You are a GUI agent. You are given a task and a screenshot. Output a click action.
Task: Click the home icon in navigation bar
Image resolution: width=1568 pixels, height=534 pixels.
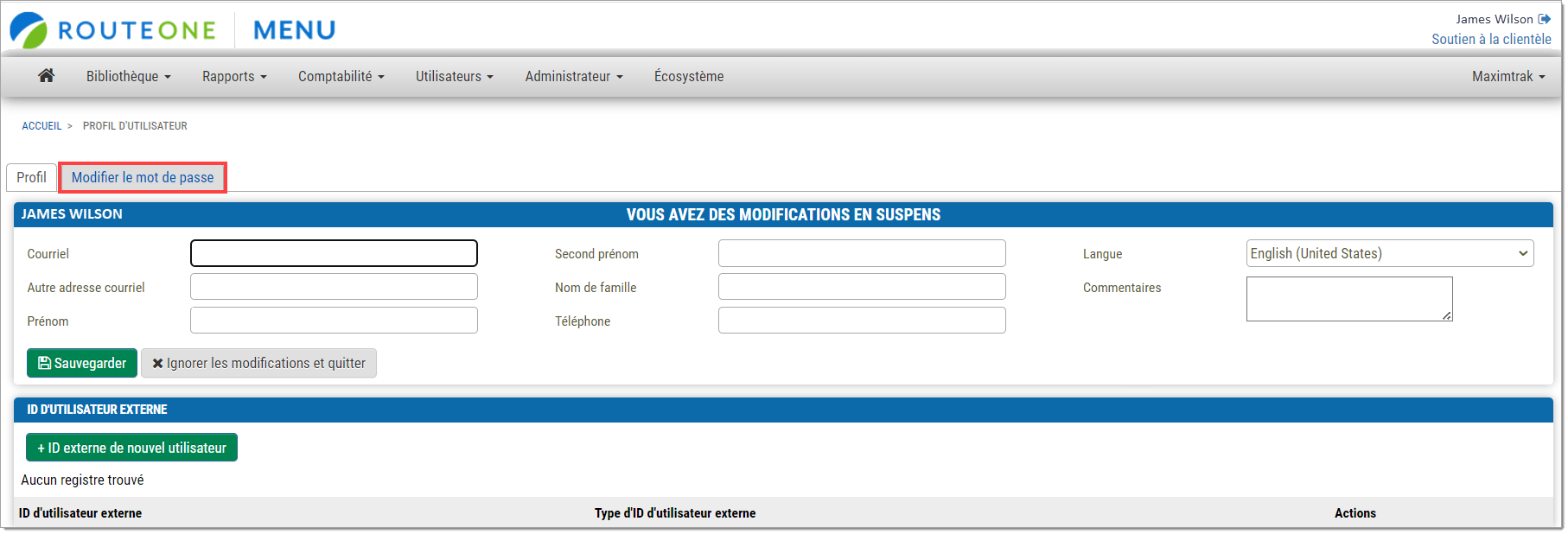(x=47, y=76)
